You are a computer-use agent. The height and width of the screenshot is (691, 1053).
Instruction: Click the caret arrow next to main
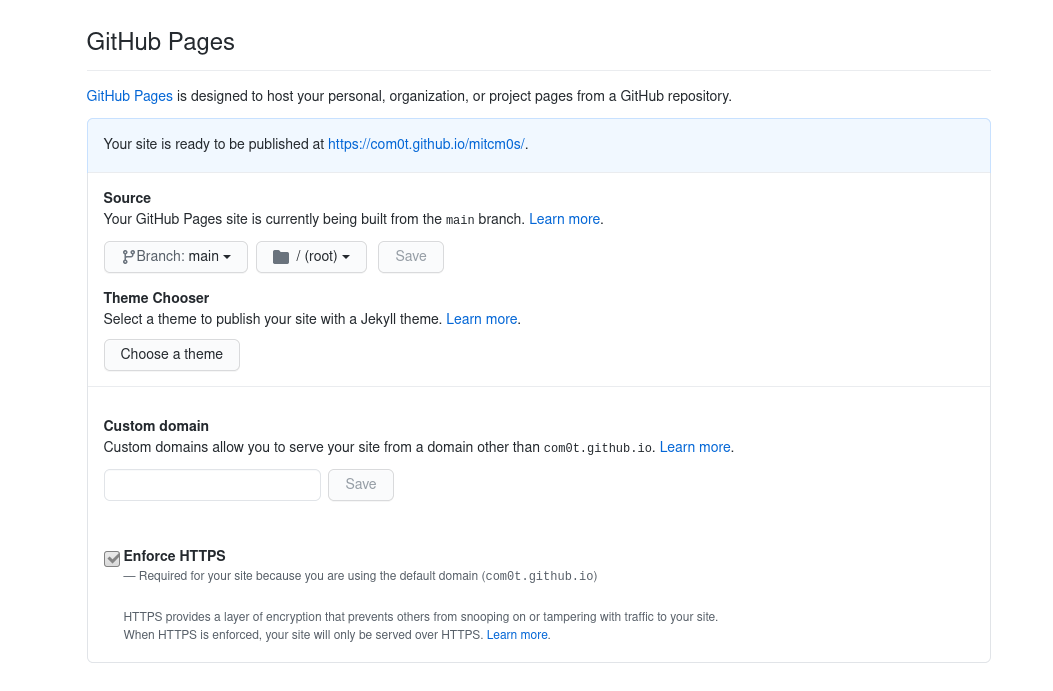pyautogui.click(x=228, y=257)
